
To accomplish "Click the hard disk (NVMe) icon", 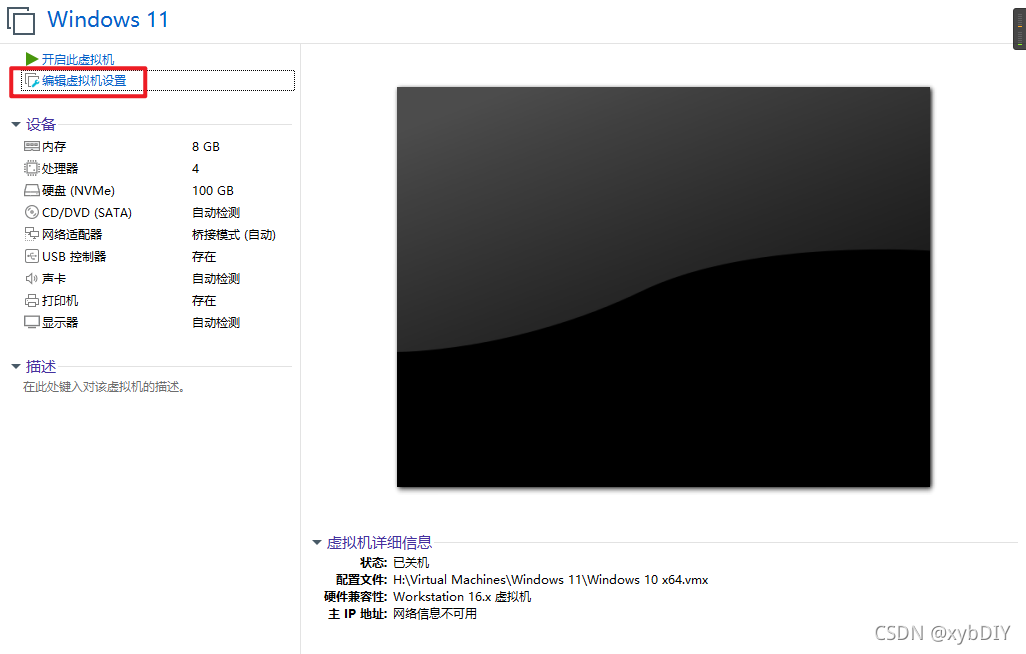I will [31, 191].
